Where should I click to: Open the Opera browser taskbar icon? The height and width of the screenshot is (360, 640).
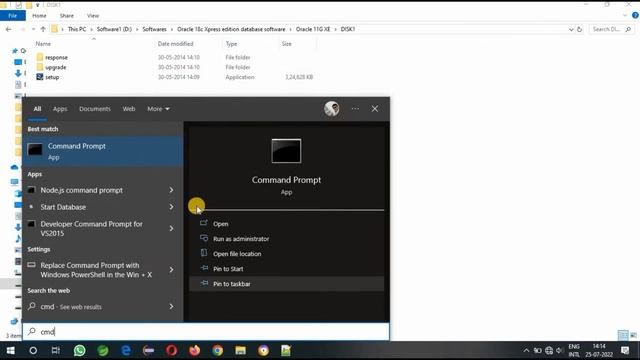(171, 350)
